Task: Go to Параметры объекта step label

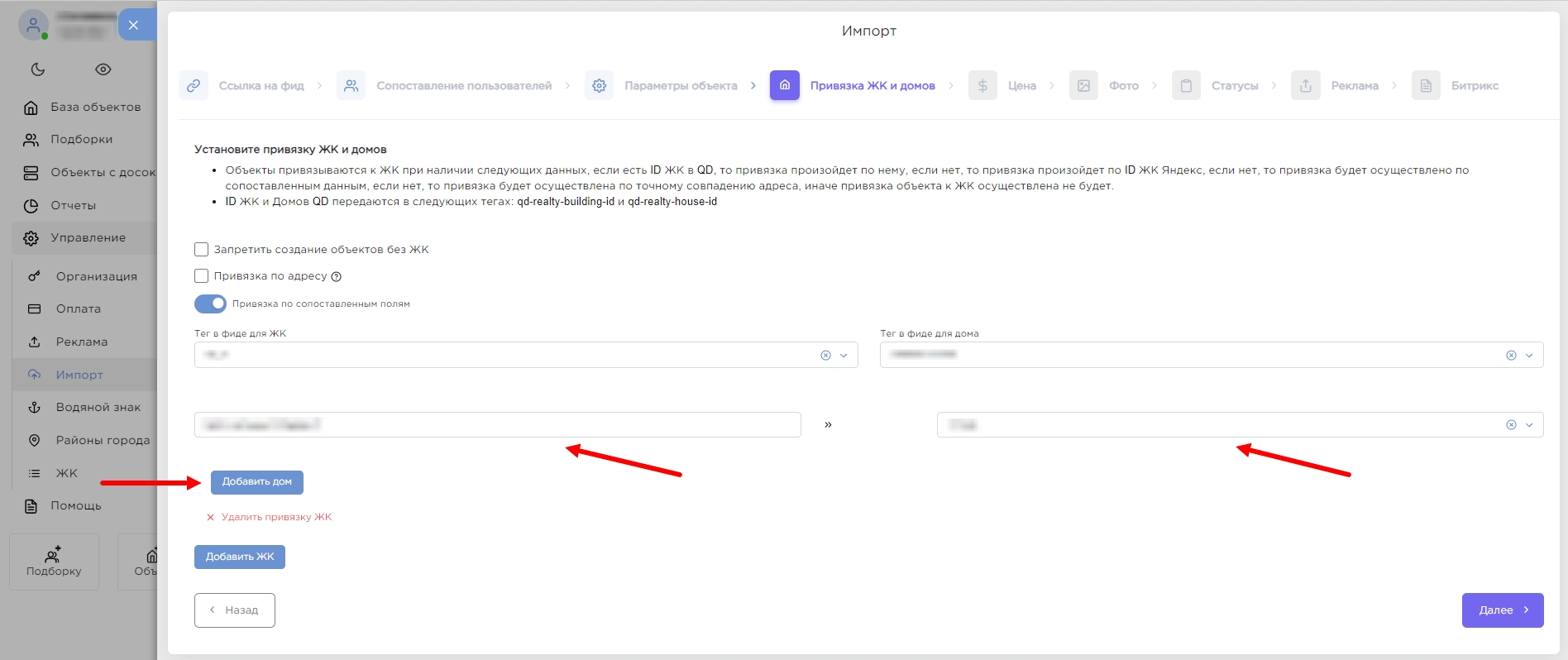Action: (681, 85)
